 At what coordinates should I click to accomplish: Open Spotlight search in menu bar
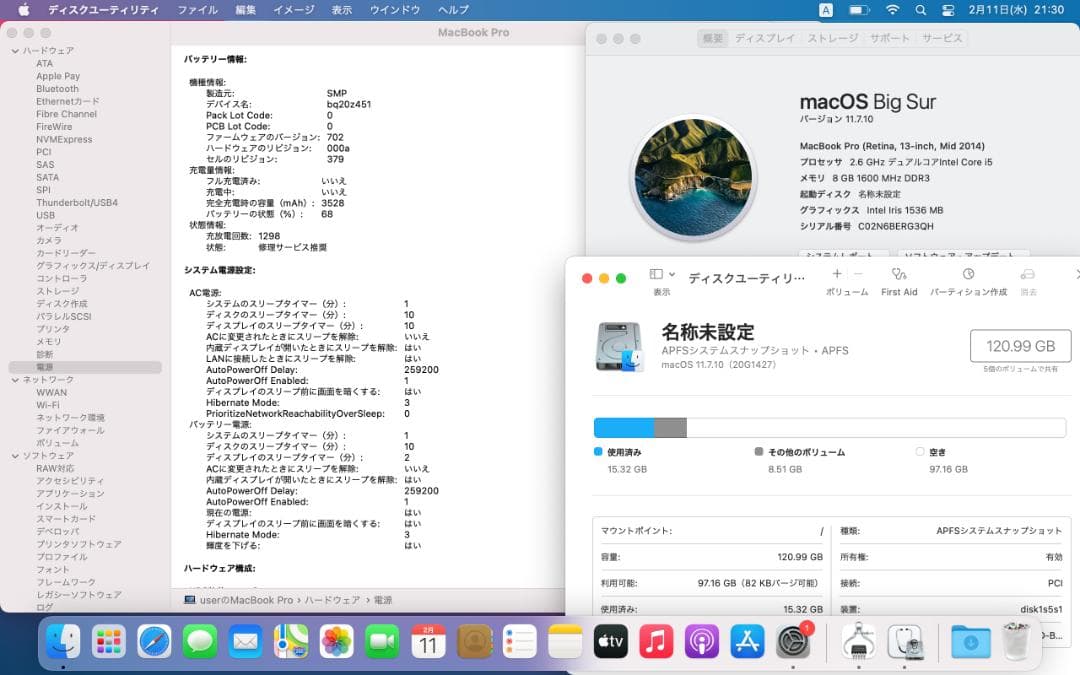[x=921, y=10]
